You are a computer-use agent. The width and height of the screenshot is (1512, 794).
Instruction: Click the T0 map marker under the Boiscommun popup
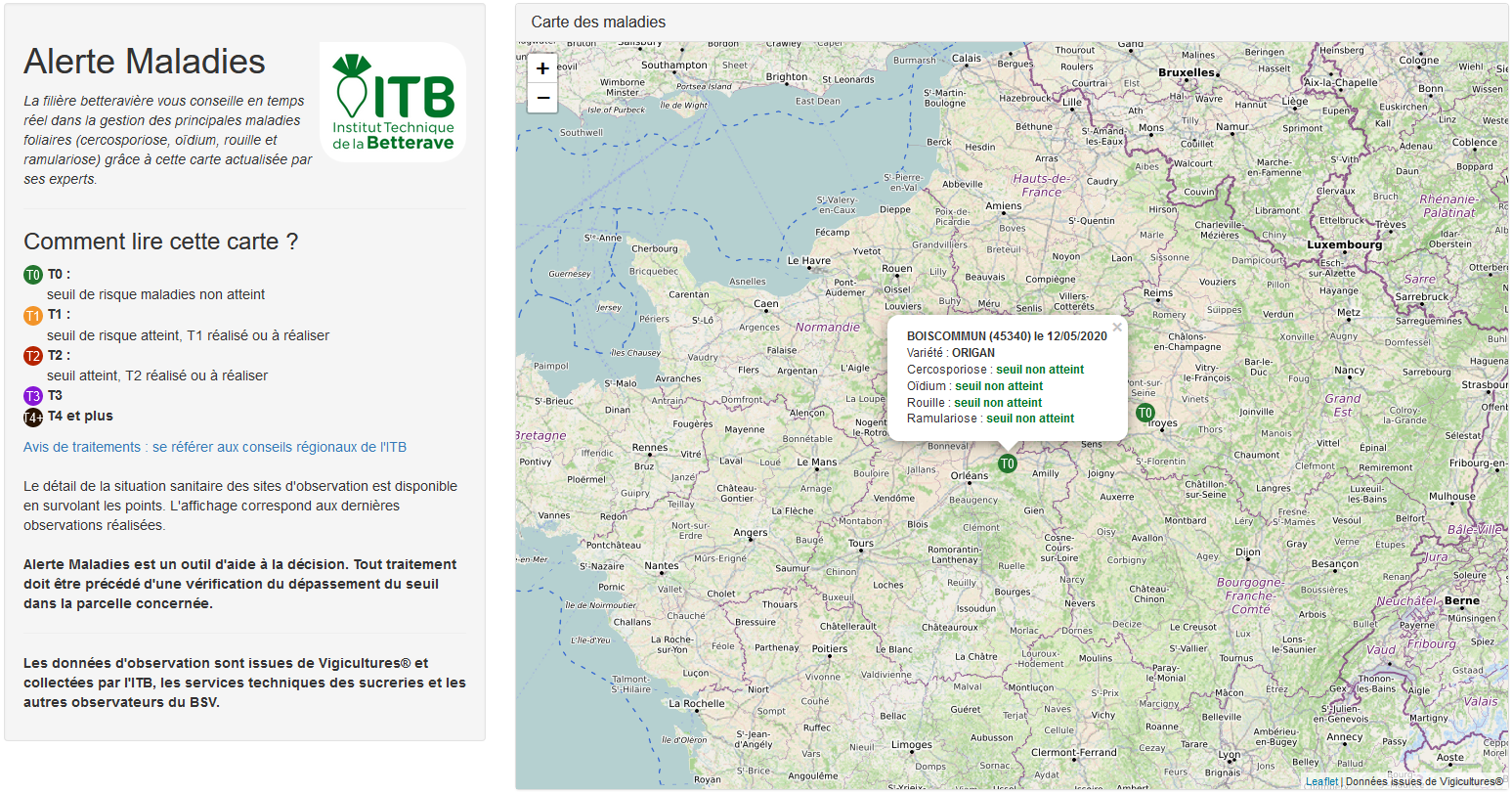tap(1008, 463)
